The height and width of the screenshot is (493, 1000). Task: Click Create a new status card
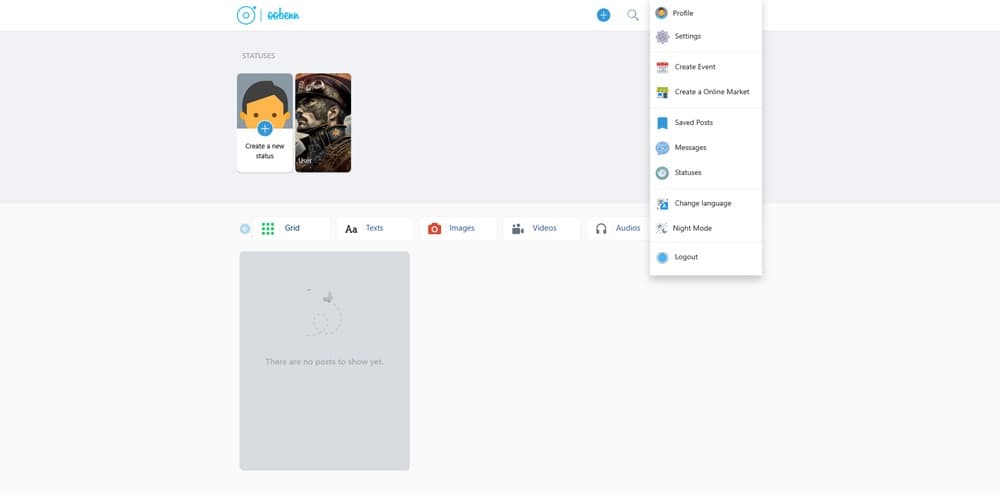(265, 122)
